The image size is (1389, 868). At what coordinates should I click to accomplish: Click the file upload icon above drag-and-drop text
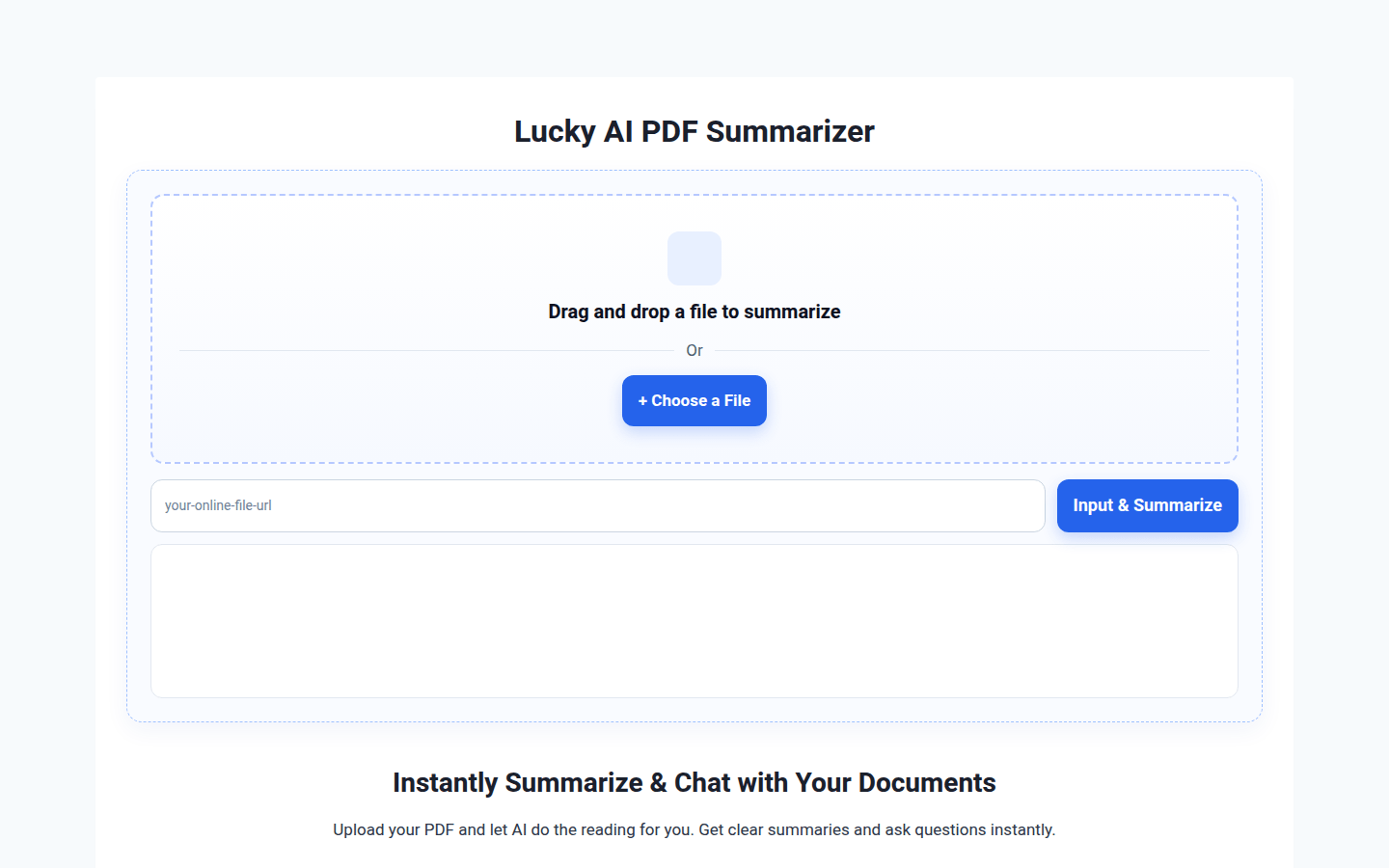[x=694, y=258]
